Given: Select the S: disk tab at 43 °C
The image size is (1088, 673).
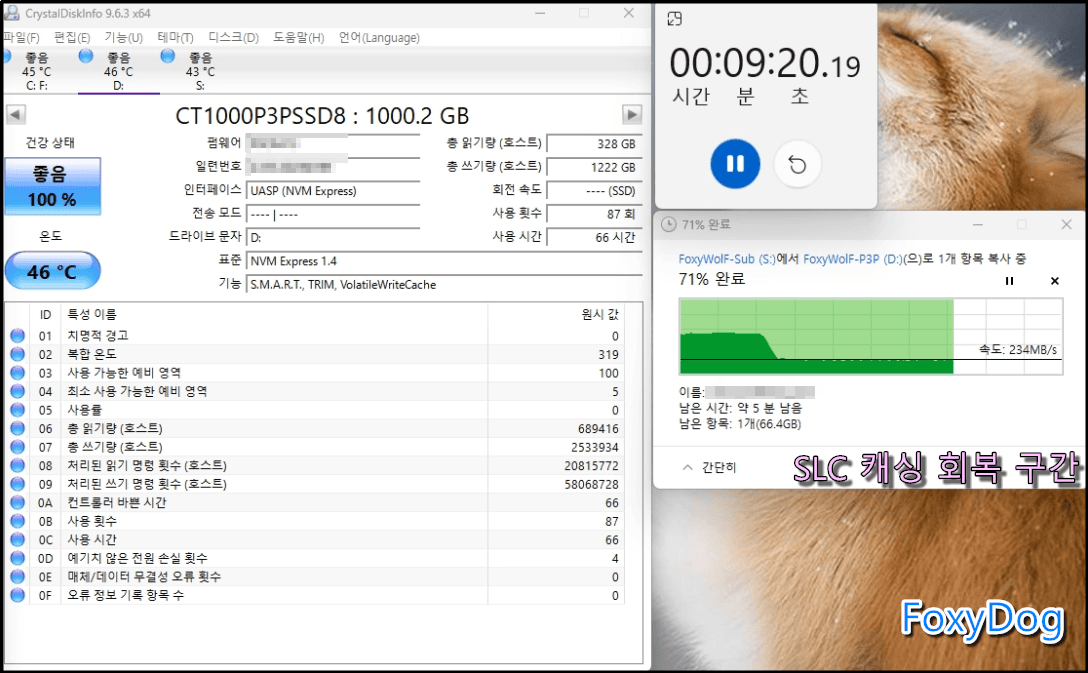Looking at the screenshot, I should [200, 71].
